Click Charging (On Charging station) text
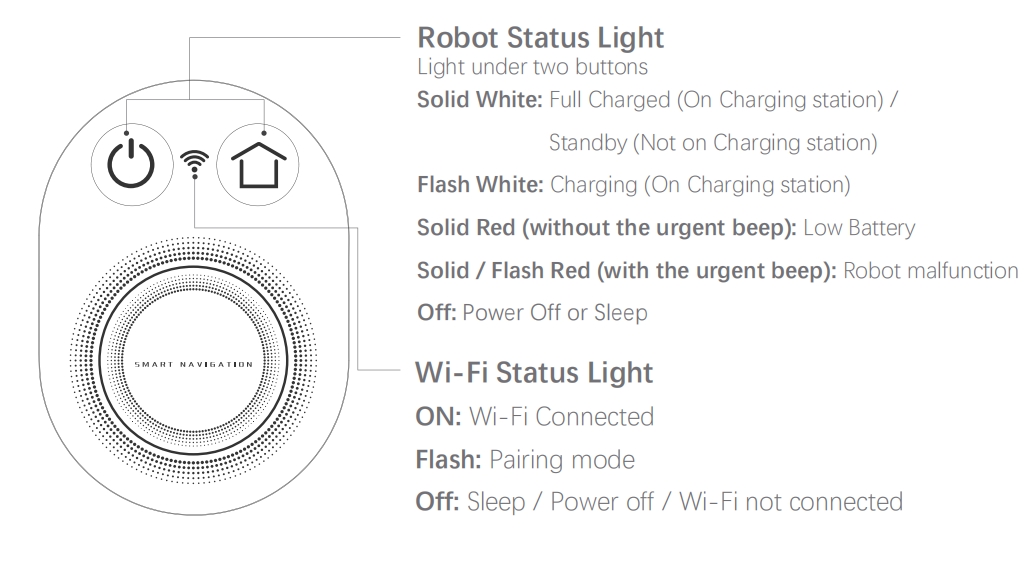This screenshot has height=573, width=1035. tap(700, 185)
